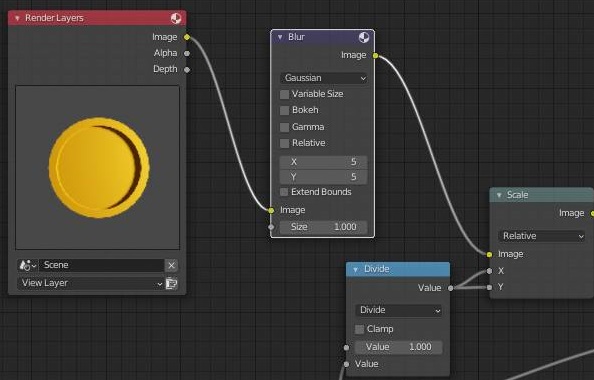Click Blur node Size input socket
Viewport: 594px width, 380px height.
(271, 227)
